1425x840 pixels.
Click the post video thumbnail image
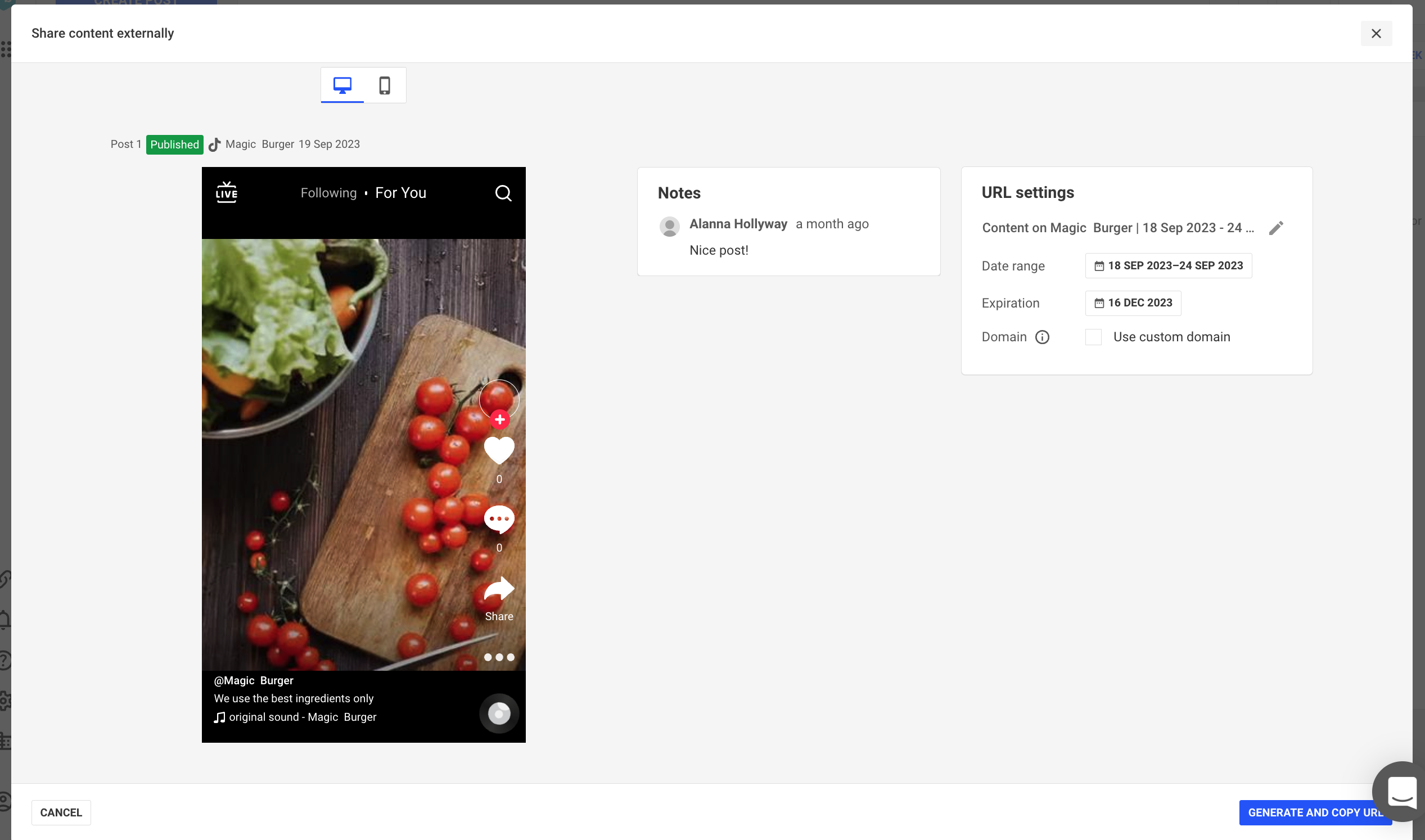(363, 454)
